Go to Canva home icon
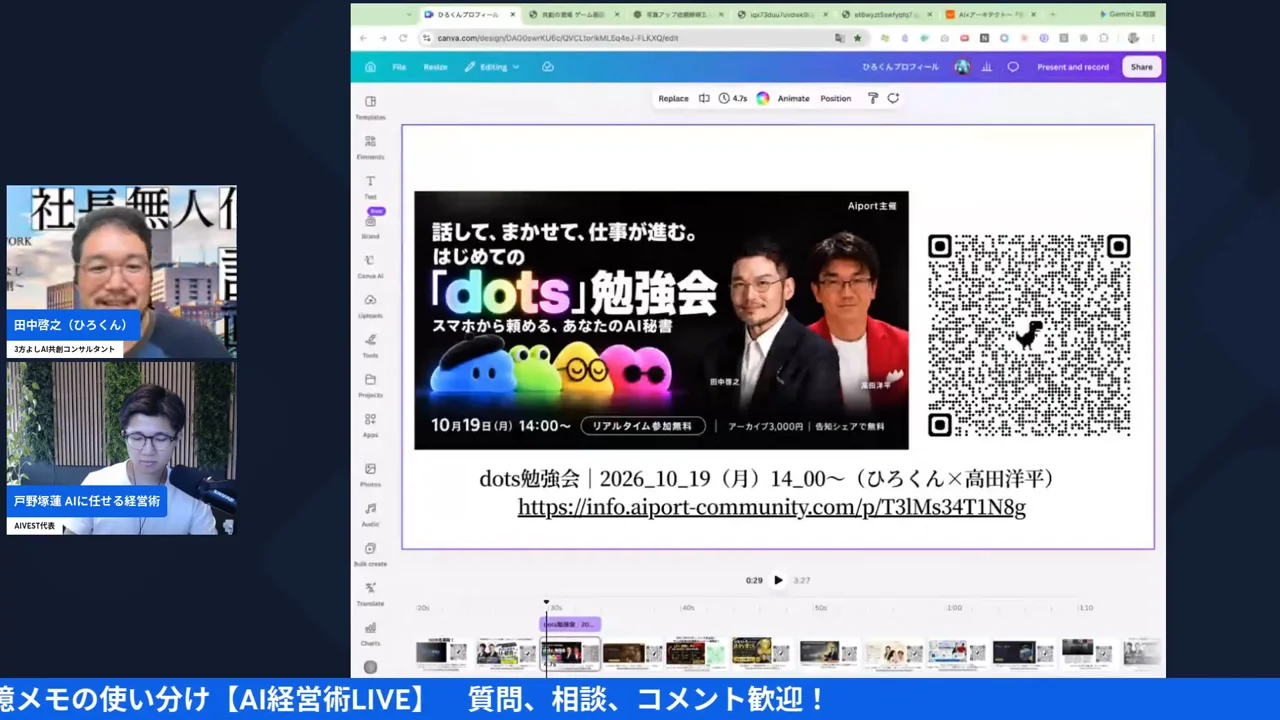This screenshot has height=720, width=1280. (370, 67)
